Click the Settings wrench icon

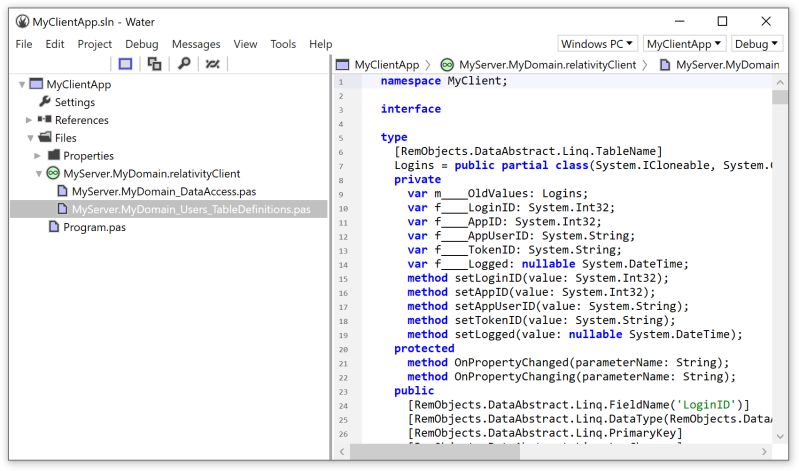pos(45,101)
